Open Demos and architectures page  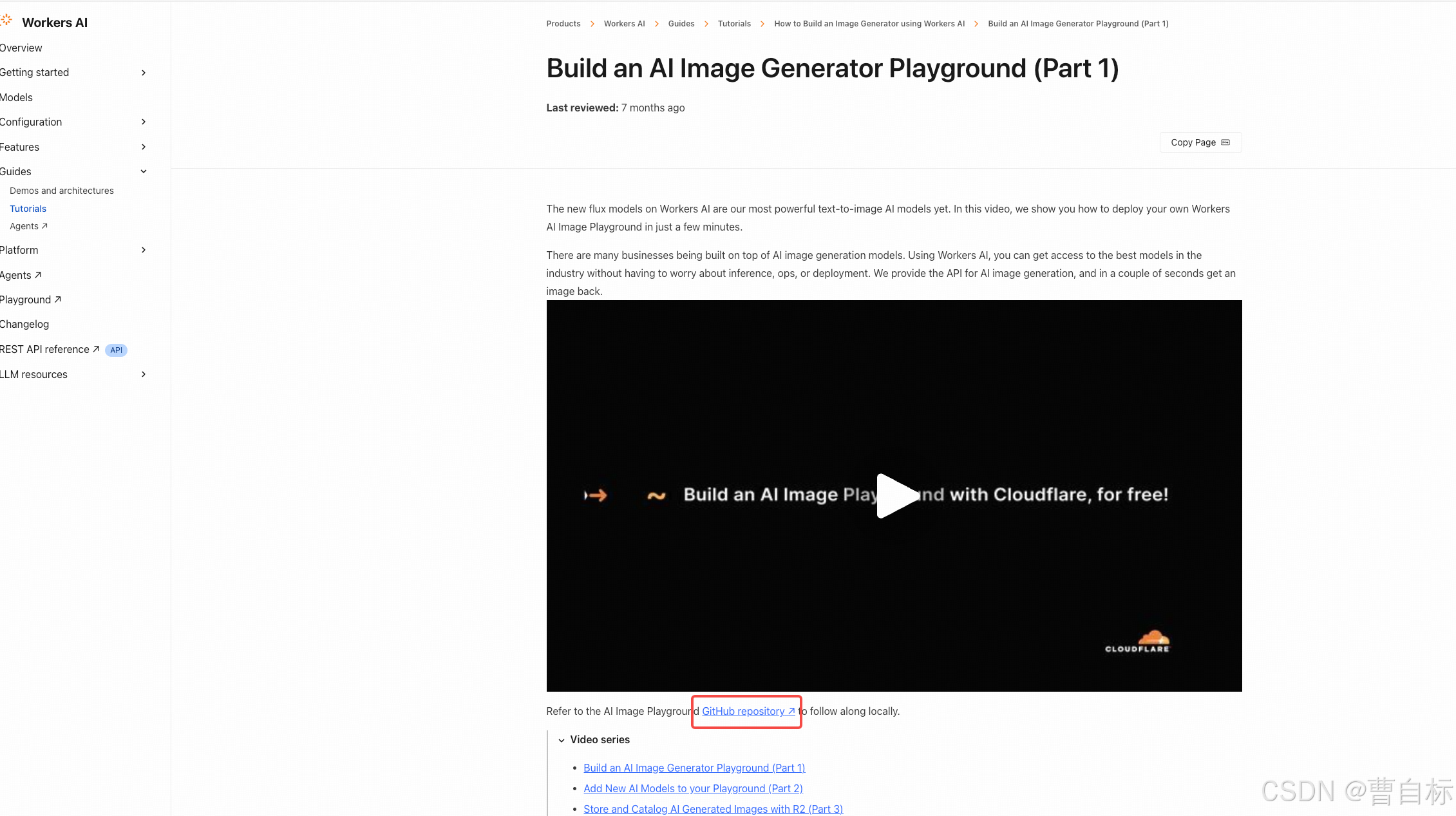point(62,191)
